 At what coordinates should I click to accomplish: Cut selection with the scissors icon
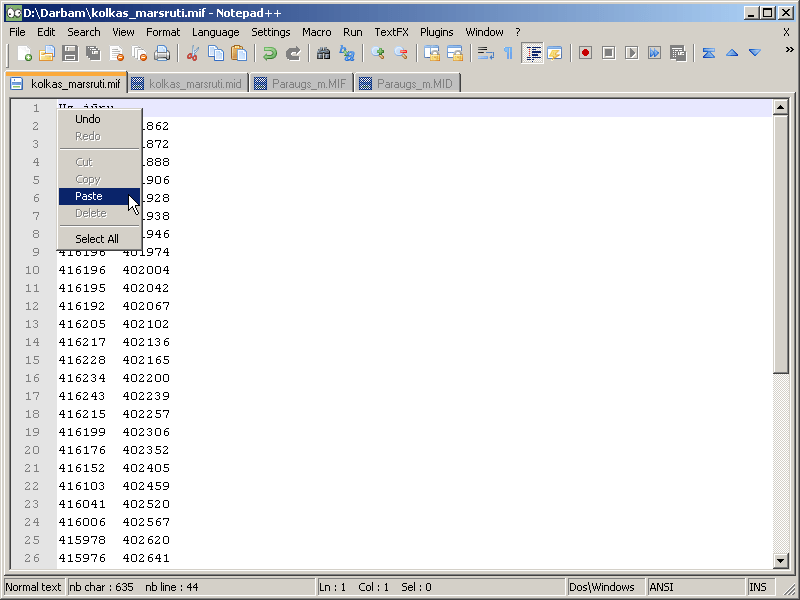tap(193, 53)
